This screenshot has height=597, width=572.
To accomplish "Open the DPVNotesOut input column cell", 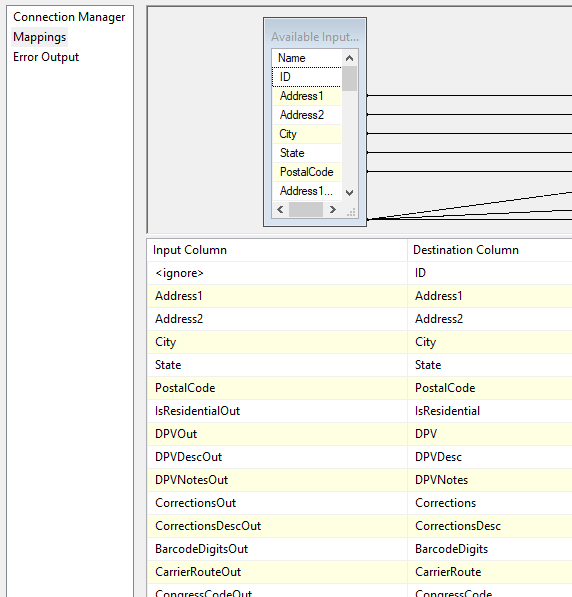I will click(277, 480).
